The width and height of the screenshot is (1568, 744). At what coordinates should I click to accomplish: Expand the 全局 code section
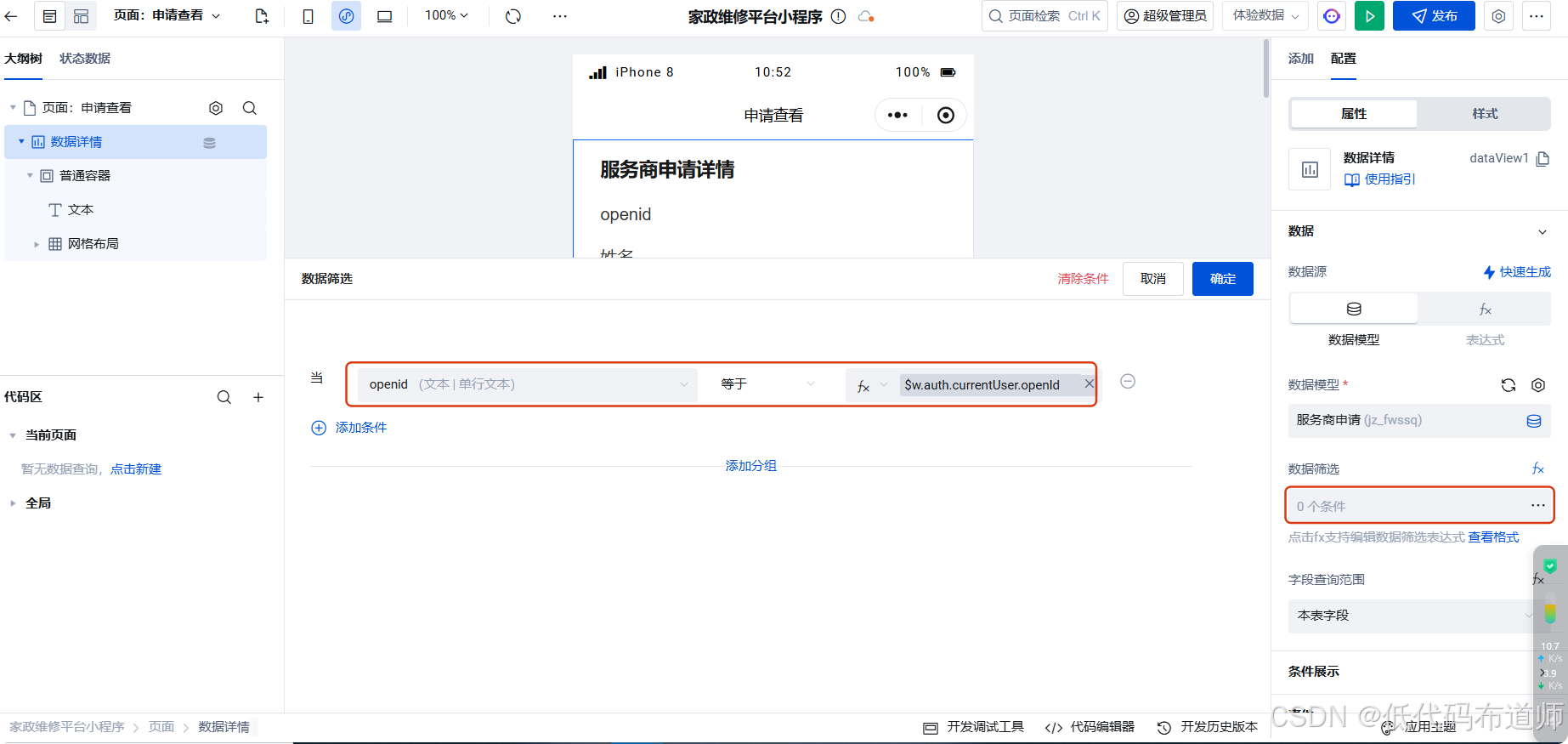point(13,503)
